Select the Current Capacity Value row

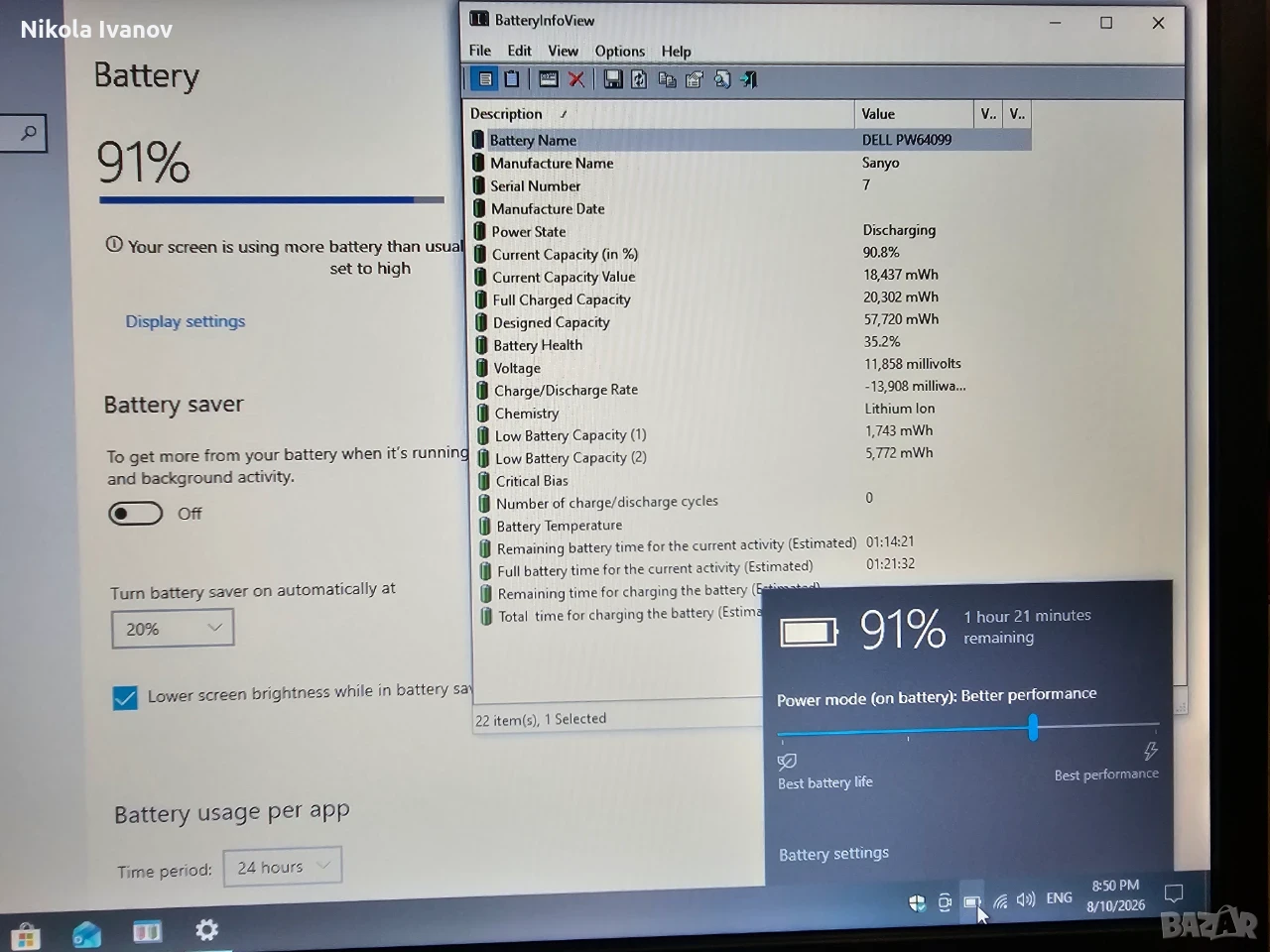(752, 277)
